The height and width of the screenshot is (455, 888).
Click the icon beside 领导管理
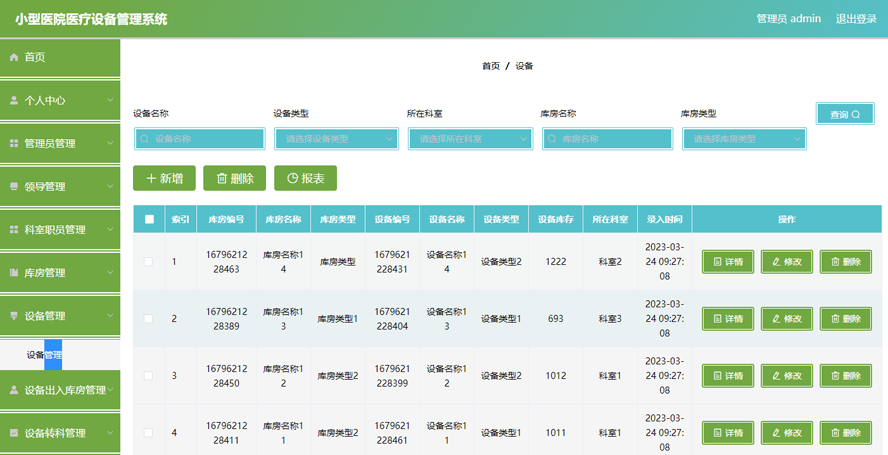(x=14, y=186)
